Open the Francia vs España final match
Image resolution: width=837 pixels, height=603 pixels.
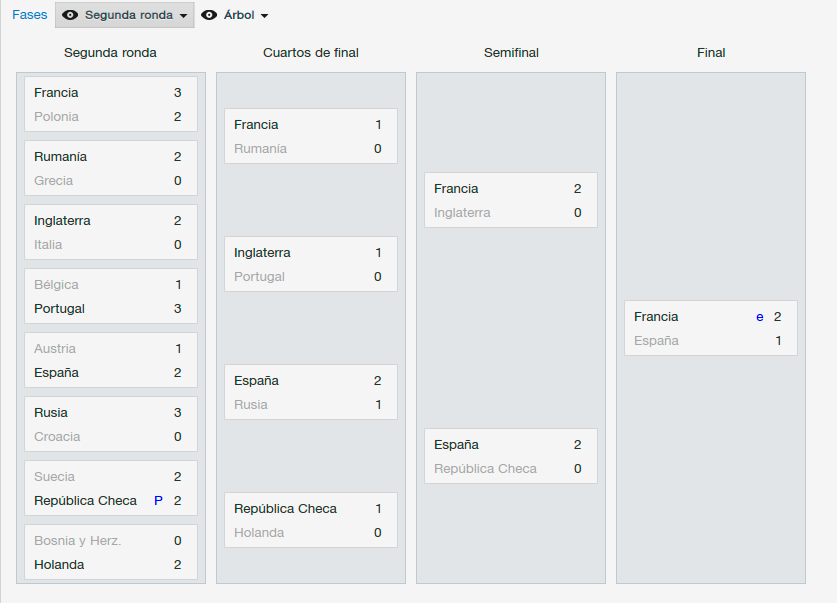click(x=711, y=328)
